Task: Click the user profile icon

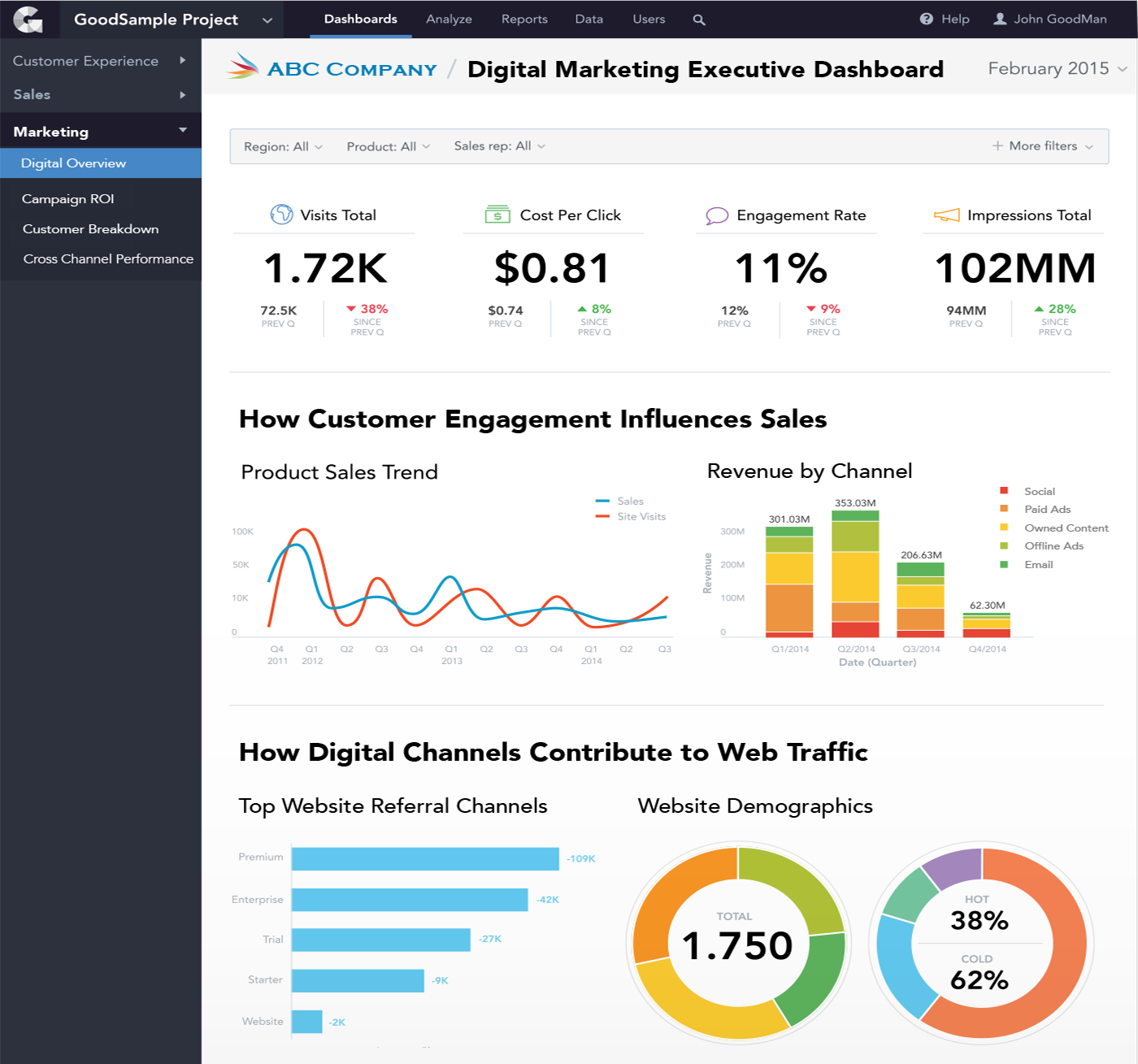Action: (x=1000, y=19)
